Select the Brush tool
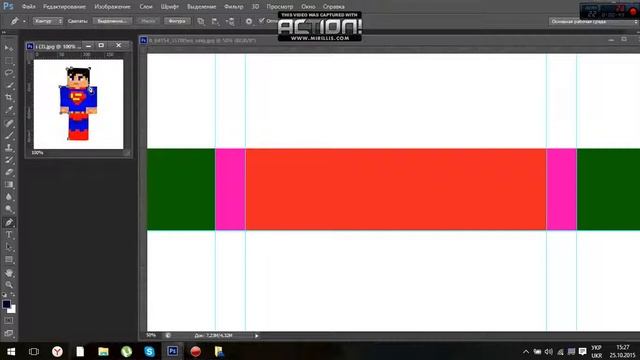 tap(9, 135)
